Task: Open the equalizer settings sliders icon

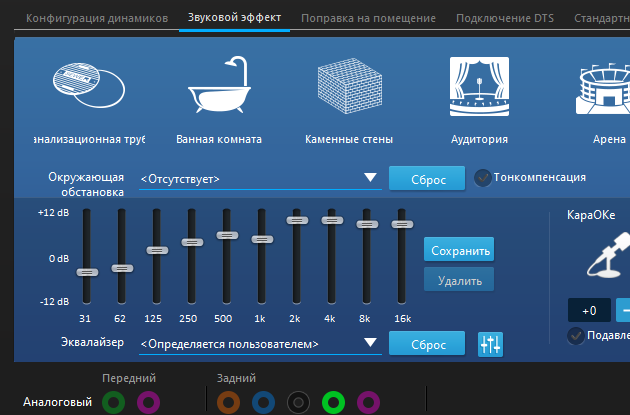Action: coord(490,344)
